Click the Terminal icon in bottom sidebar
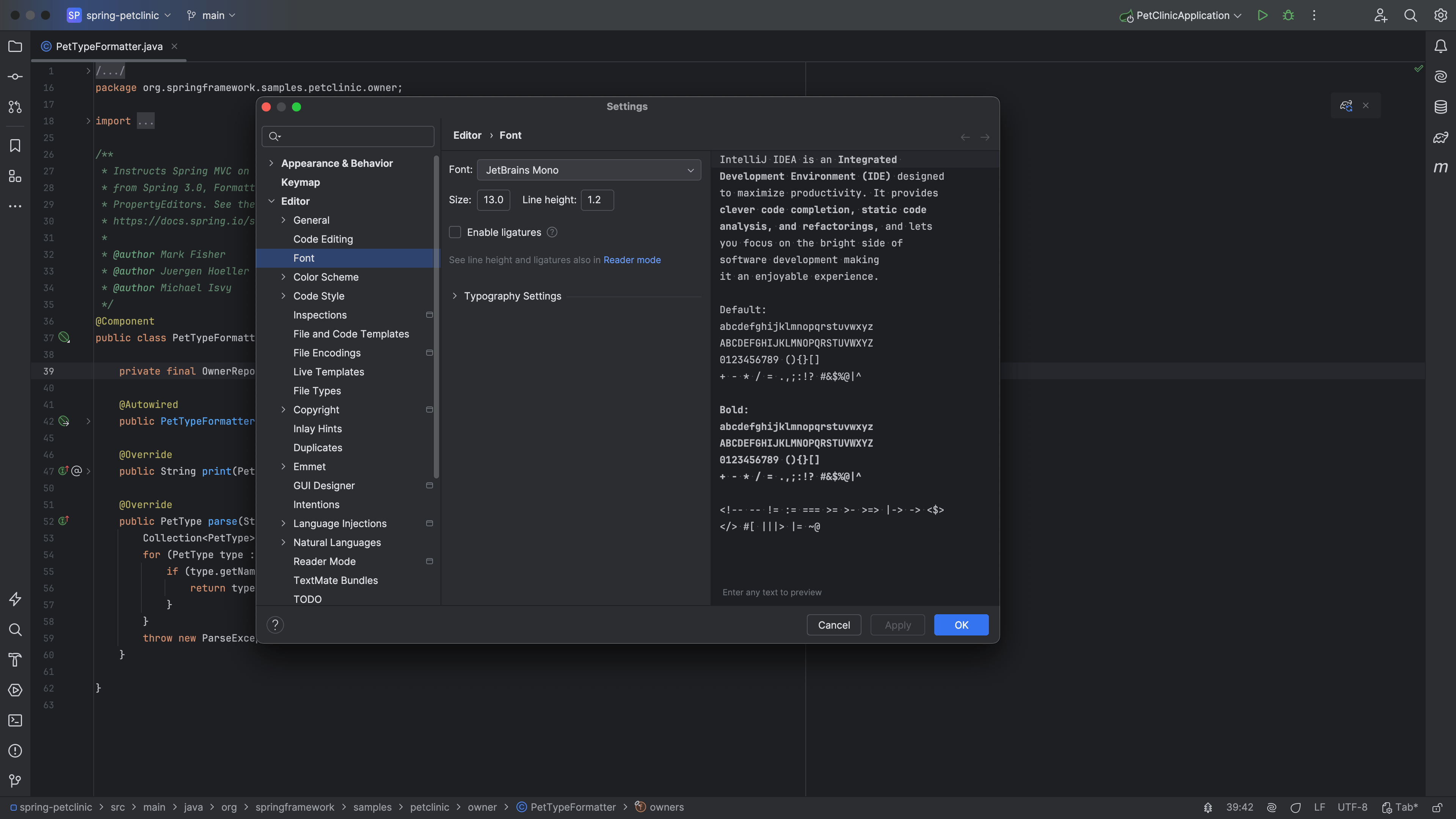 [x=14, y=720]
